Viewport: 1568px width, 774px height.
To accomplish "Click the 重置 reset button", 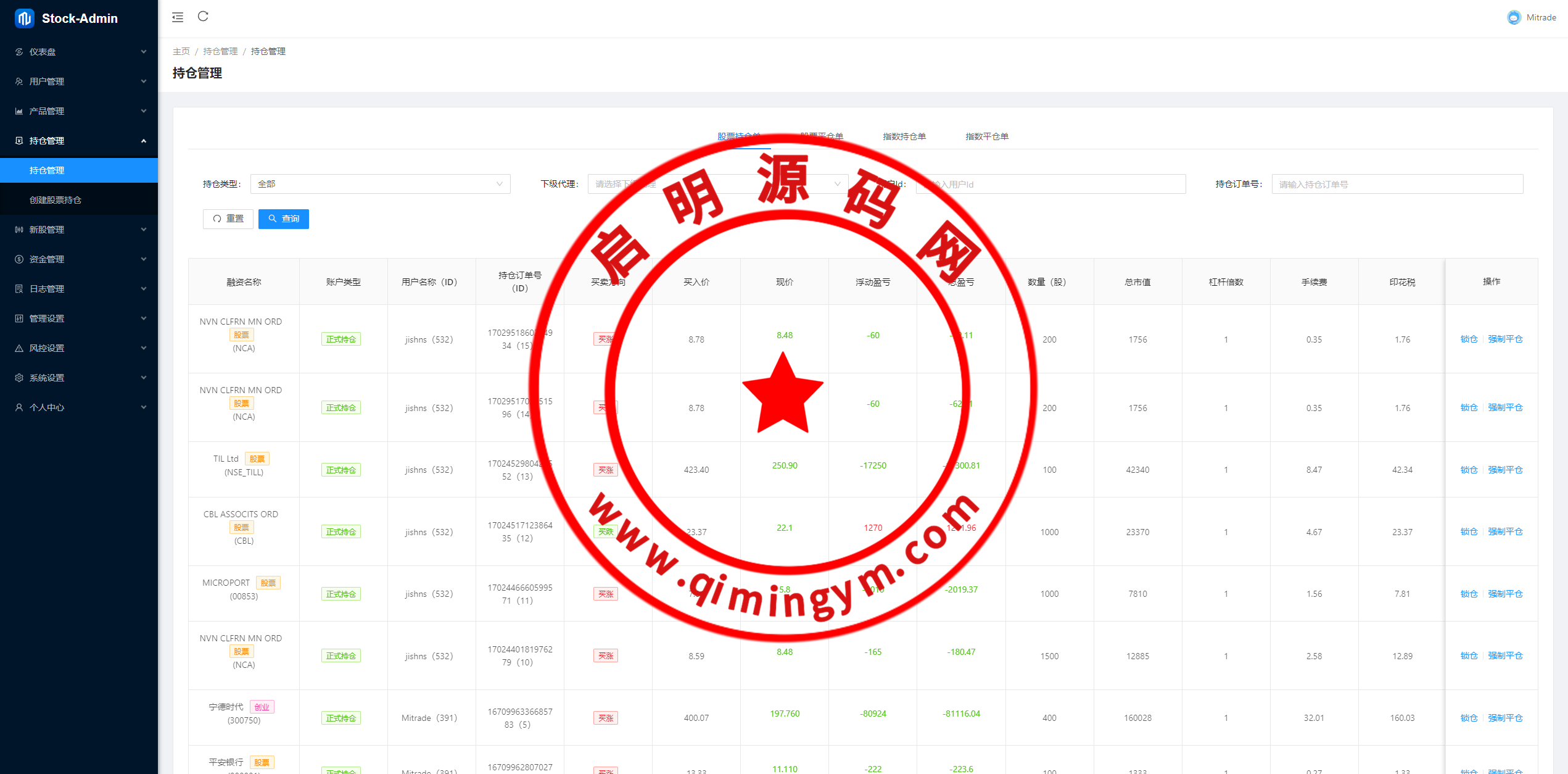I will [x=228, y=218].
